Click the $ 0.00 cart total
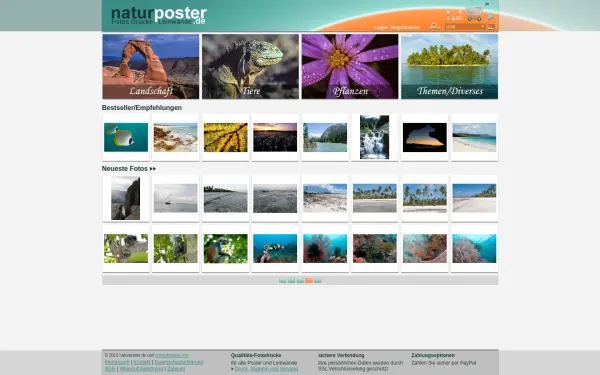600x375 pixels. point(454,18)
